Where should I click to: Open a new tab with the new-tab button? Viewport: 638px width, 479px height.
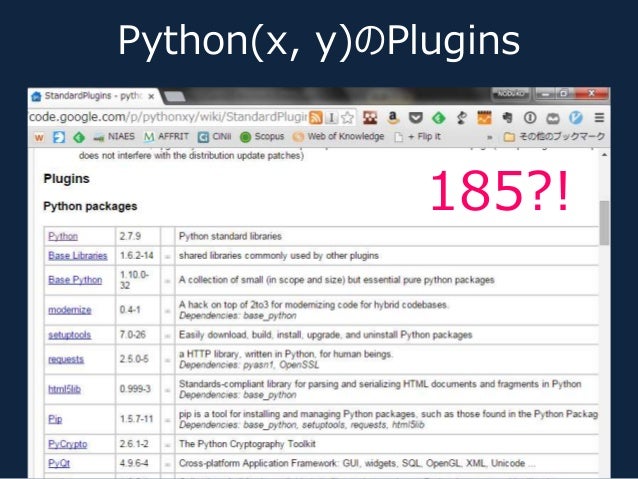tap(175, 97)
